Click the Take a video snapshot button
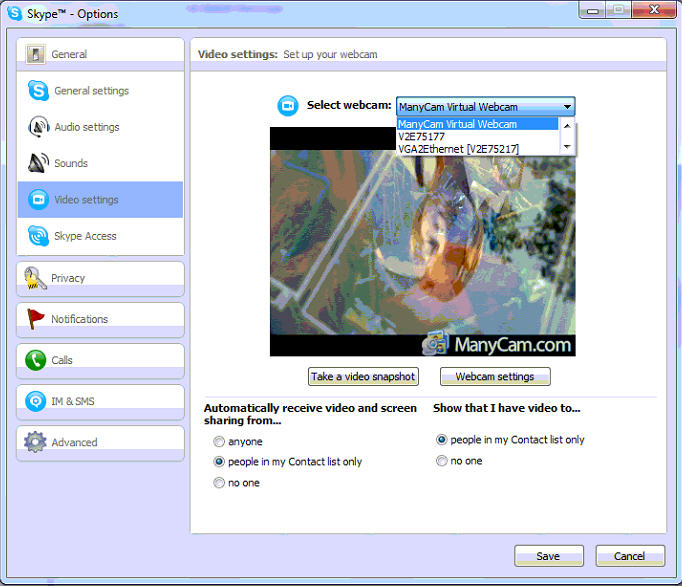682x586 pixels. 362,377
